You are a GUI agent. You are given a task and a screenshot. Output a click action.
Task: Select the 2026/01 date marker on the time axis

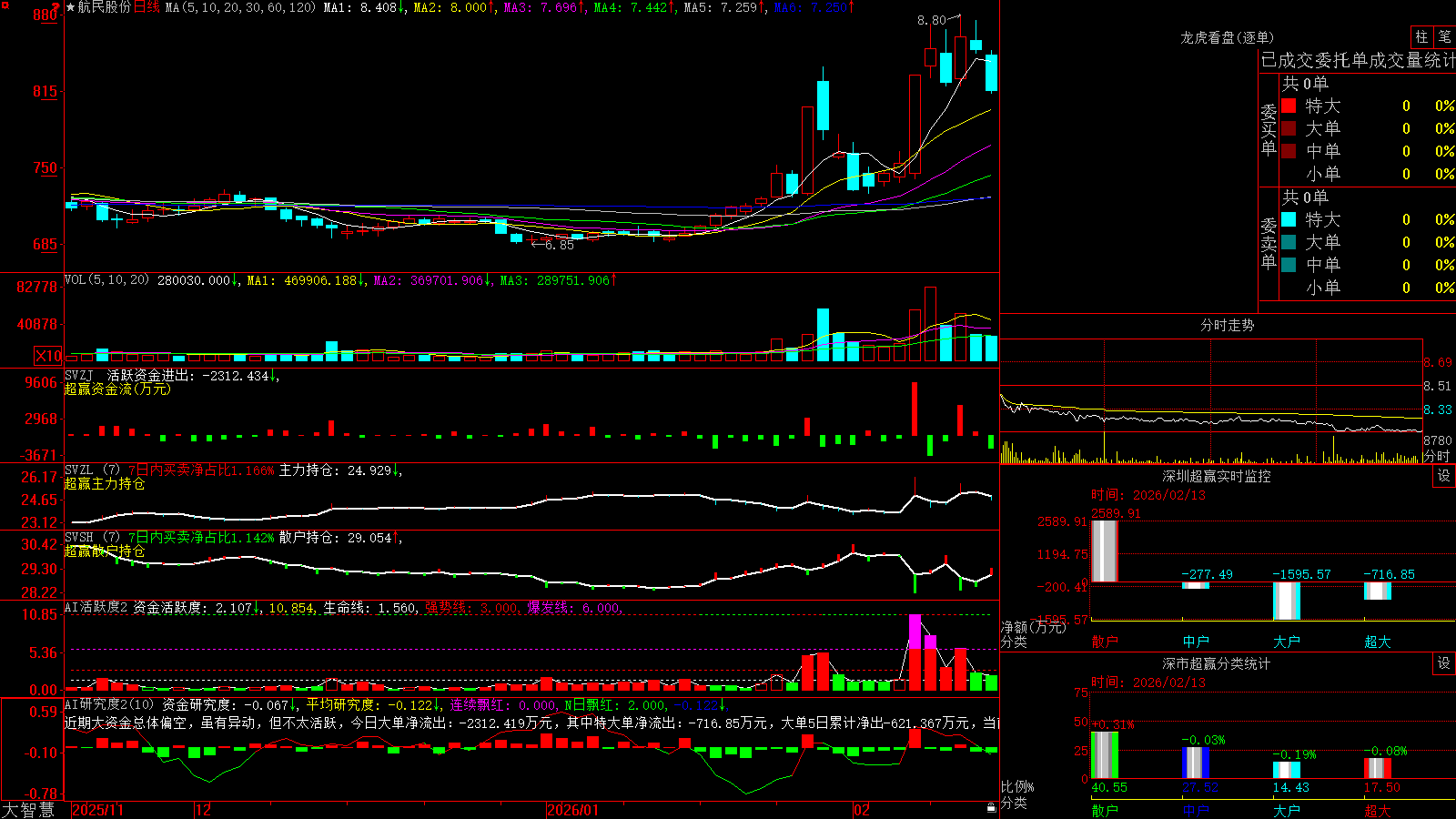(x=573, y=810)
